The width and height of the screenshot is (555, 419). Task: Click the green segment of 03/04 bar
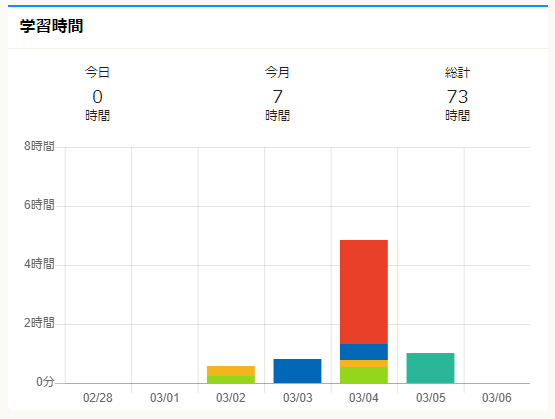364,375
